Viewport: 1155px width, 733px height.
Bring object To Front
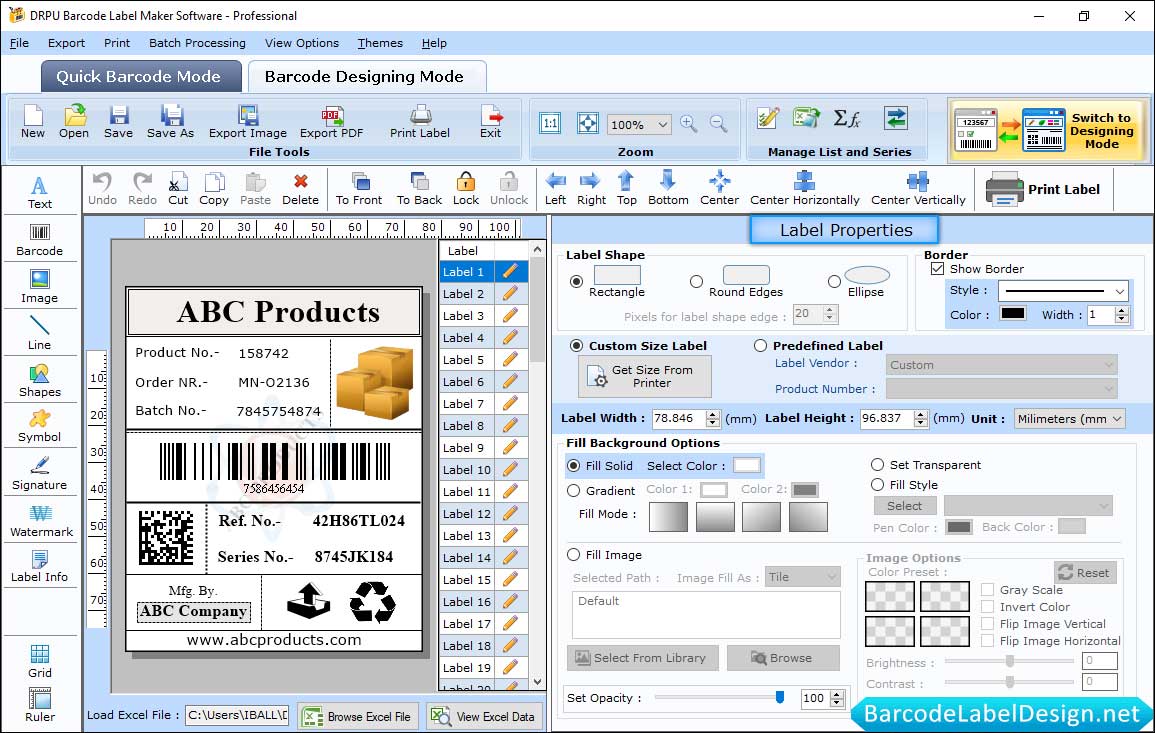[x=359, y=189]
